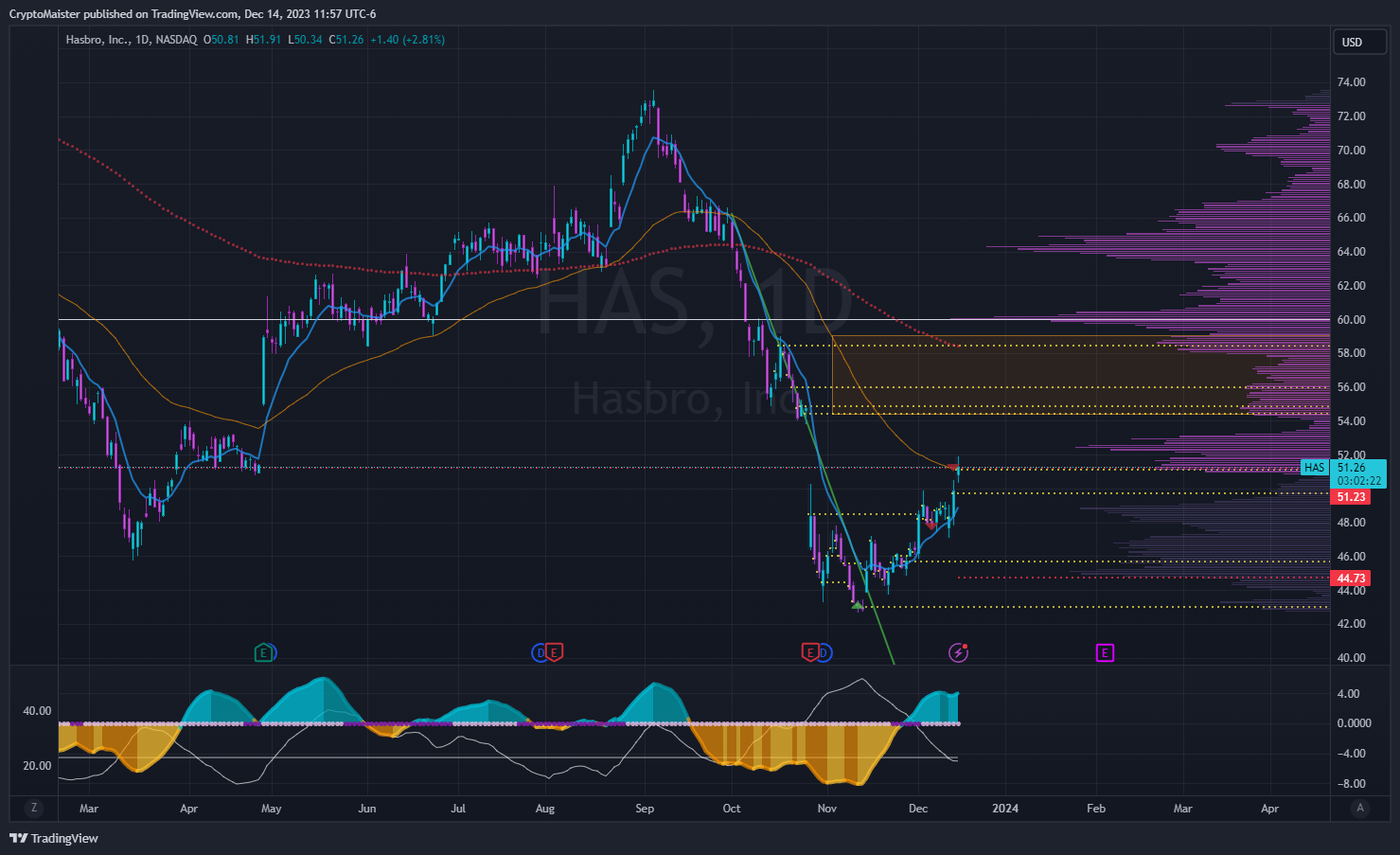Click the 74.00 price axis label

[x=1351, y=82]
